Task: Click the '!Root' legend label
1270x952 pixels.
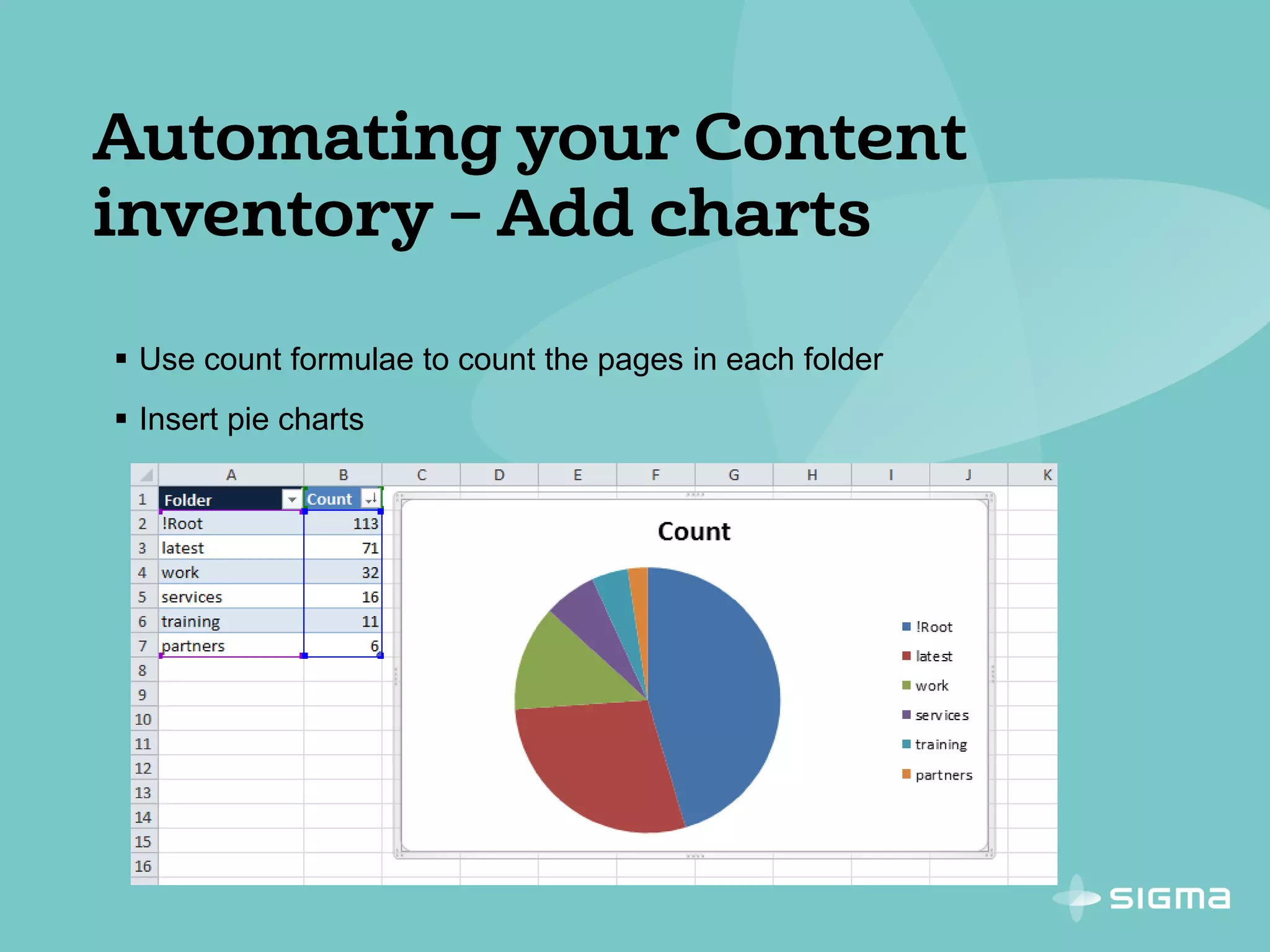Action: (x=934, y=627)
